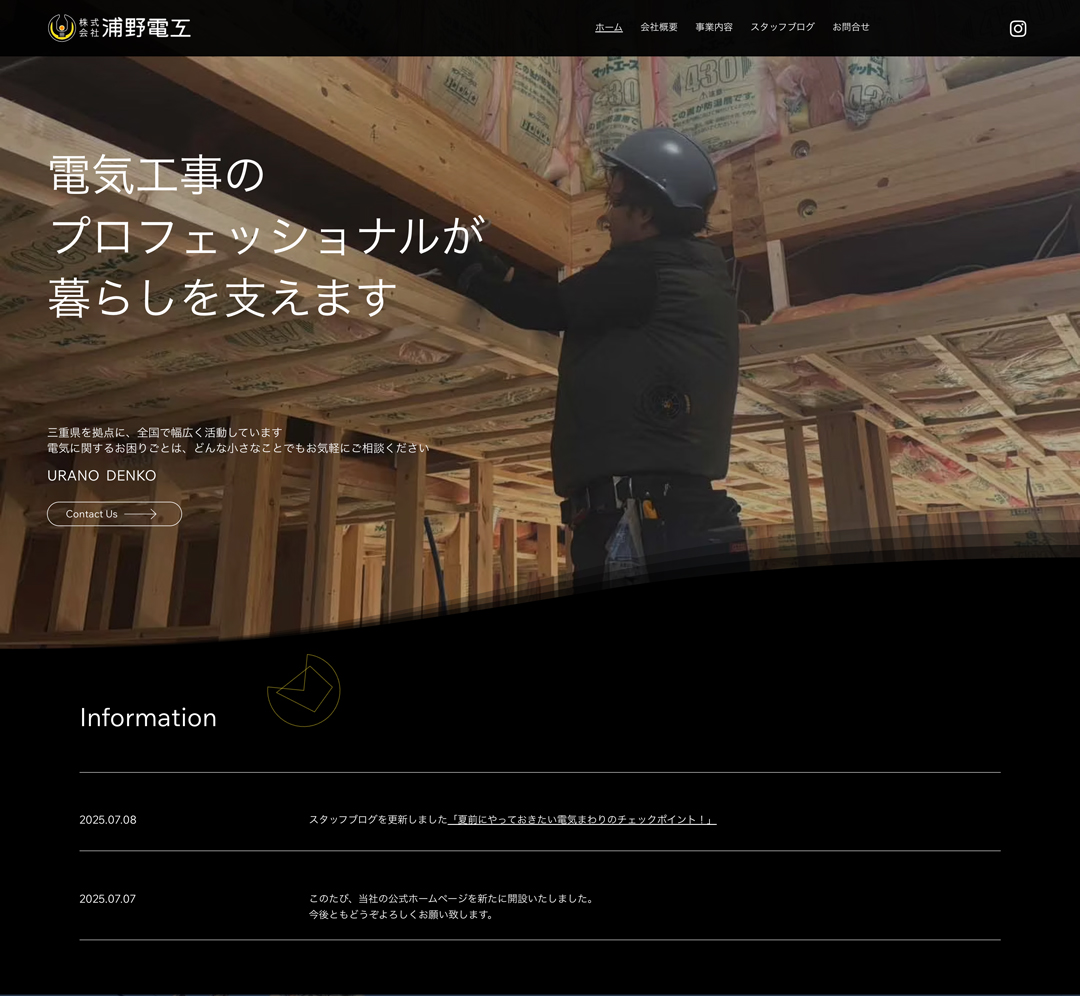
Task: Open the 会社概要 menu item
Action: (x=659, y=27)
